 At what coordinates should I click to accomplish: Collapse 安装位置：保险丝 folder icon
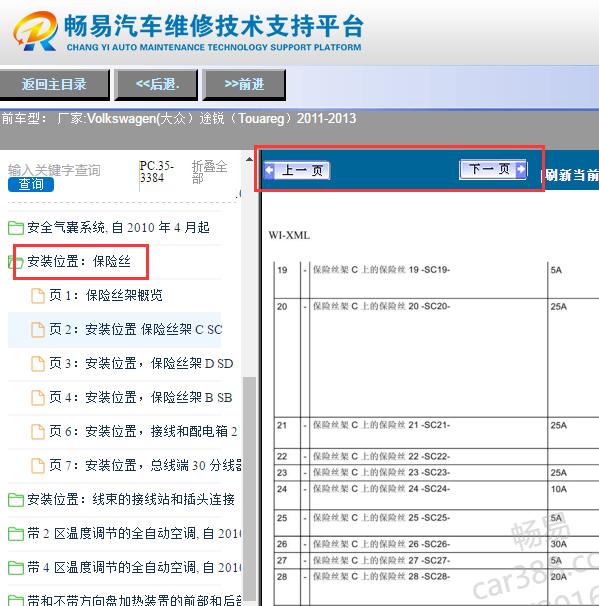pyautogui.click(x=16, y=262)
